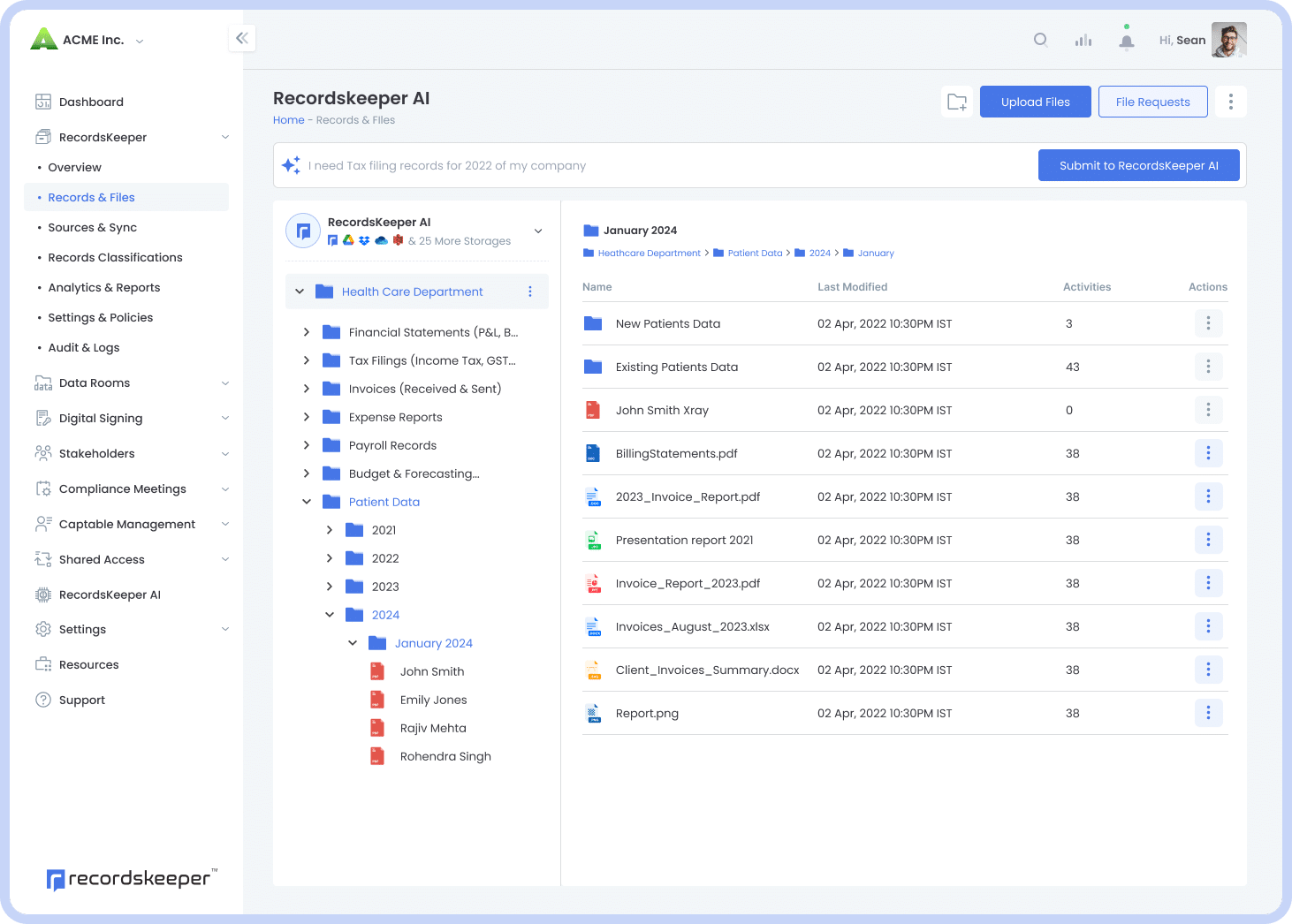This screenshot has height=924, width=1292.
Task: Expand the RecordsKeeper AI storage selector
Action: pos(538,231)
